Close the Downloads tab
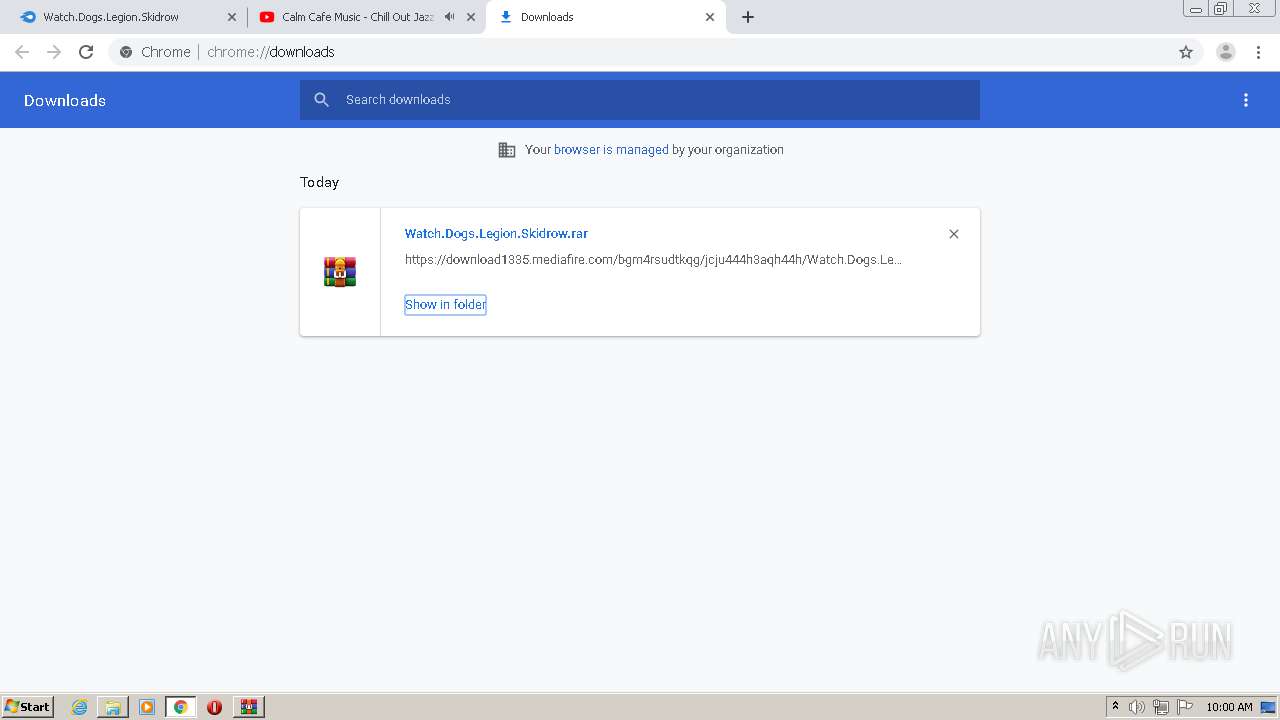The width and height of the screenshot is (1280, 720). [x=710, y=17]
